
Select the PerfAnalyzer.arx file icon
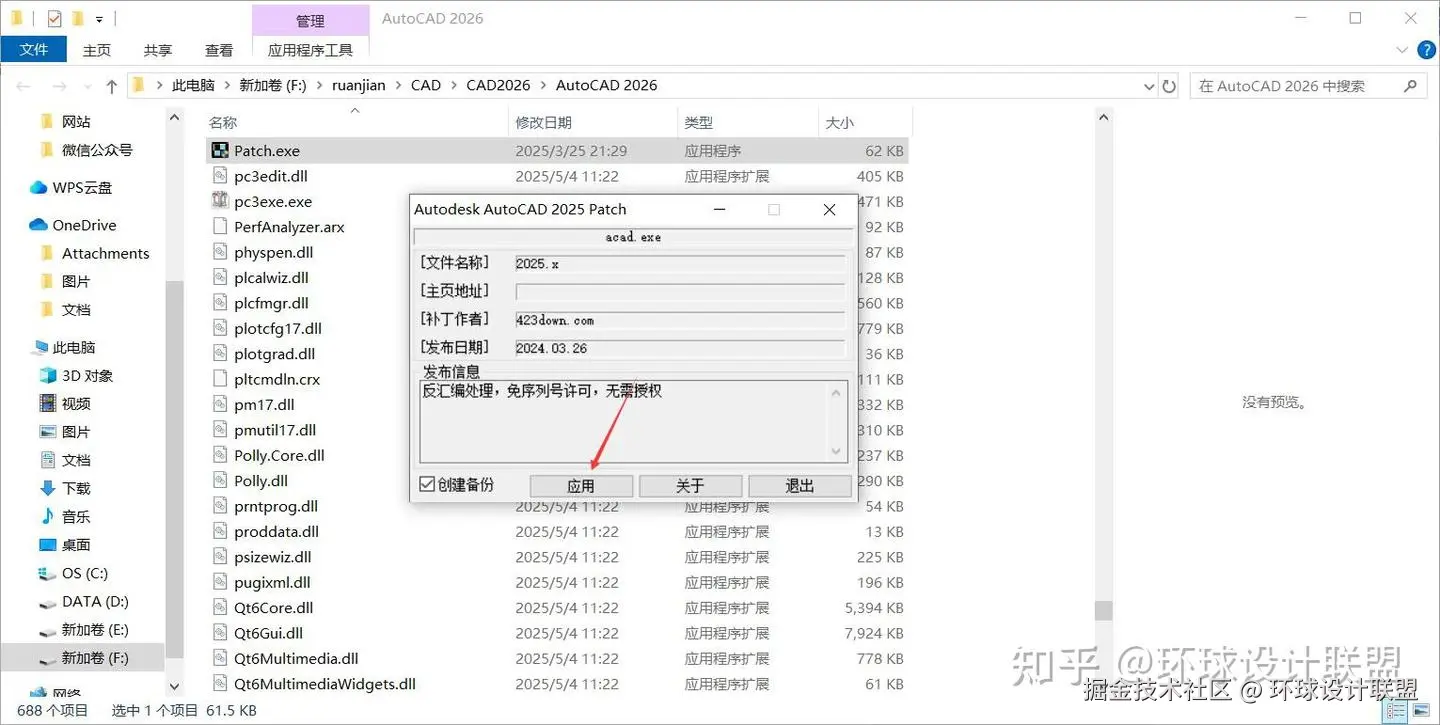(x=220, y=227)
